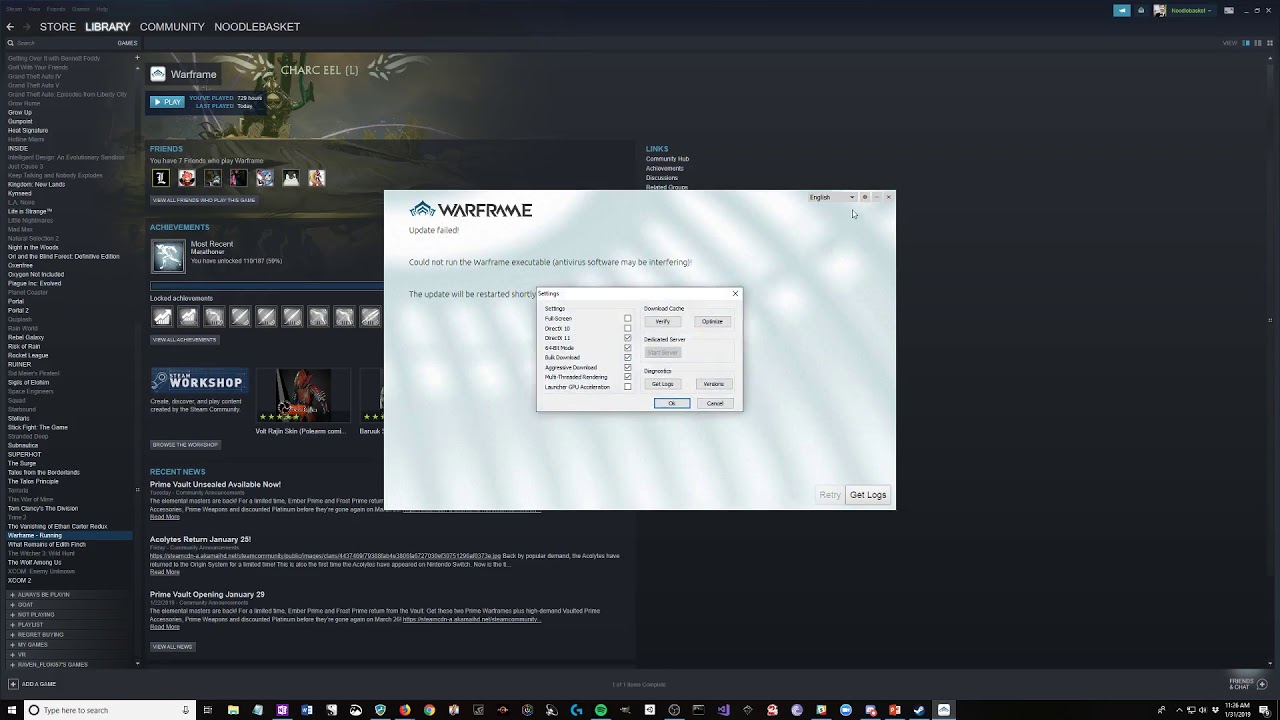Uncheck the DirectX 11 checkbox
The image size is (1280, 720).
click(628, 338)
